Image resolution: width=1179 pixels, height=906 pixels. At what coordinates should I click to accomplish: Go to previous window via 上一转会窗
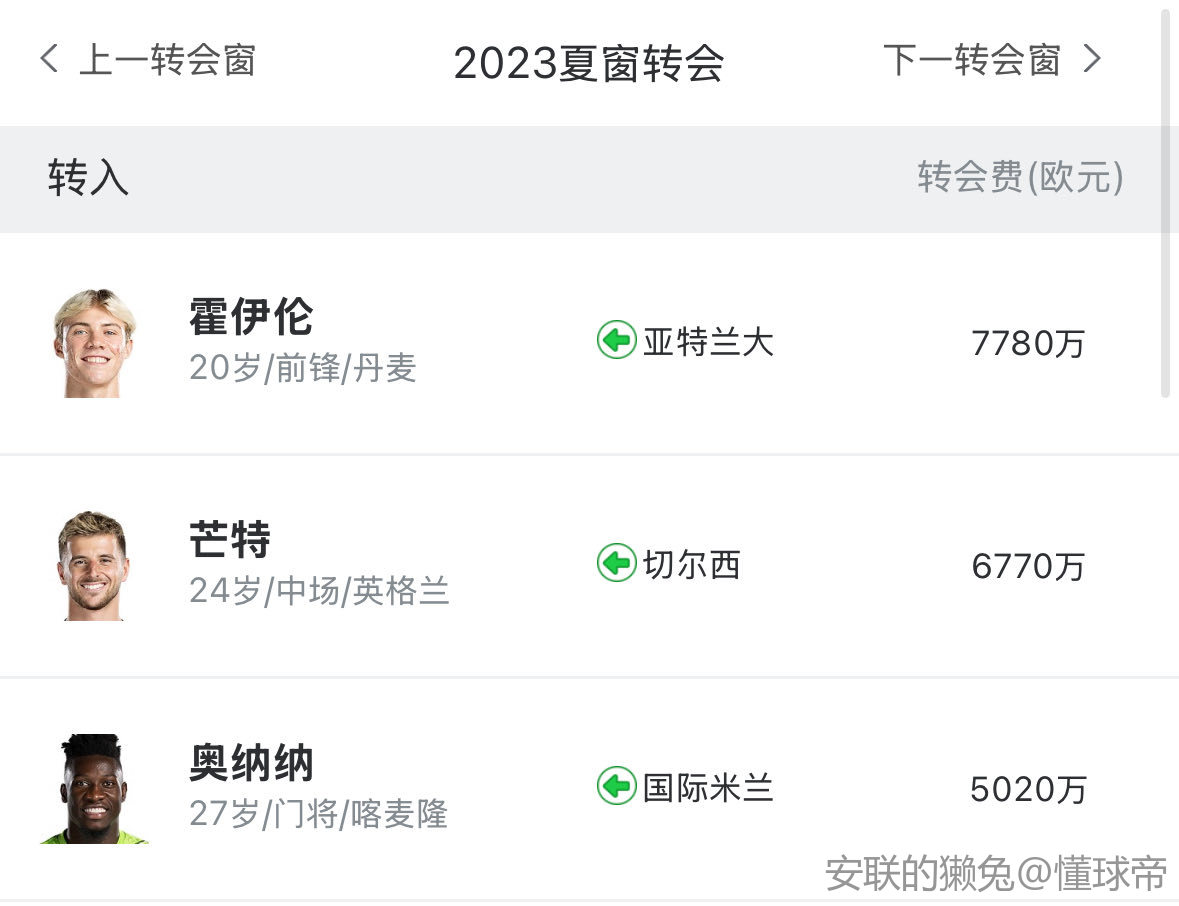(x=167, y=59)
